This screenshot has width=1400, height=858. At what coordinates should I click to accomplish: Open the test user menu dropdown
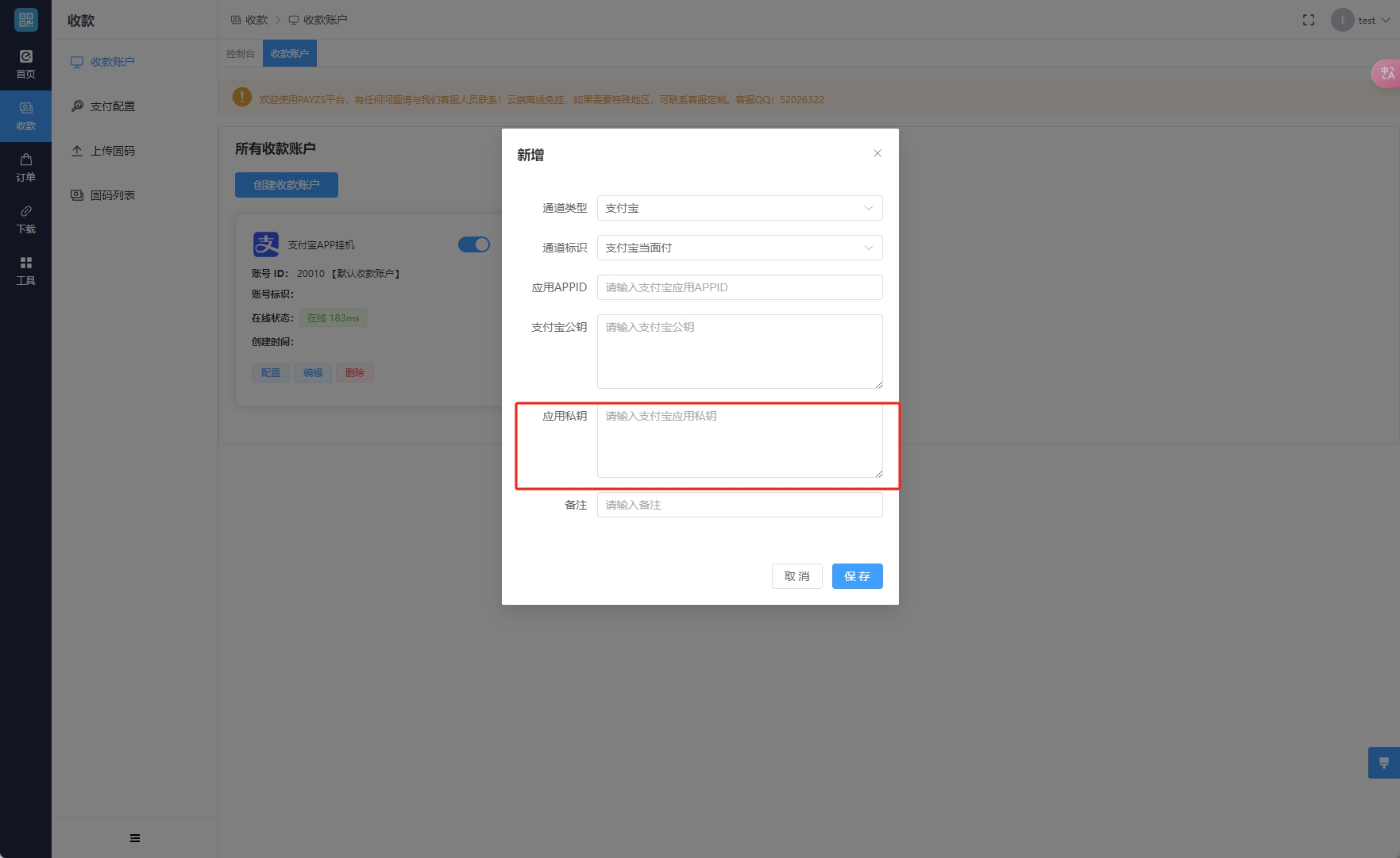[x=1361, y=20]
